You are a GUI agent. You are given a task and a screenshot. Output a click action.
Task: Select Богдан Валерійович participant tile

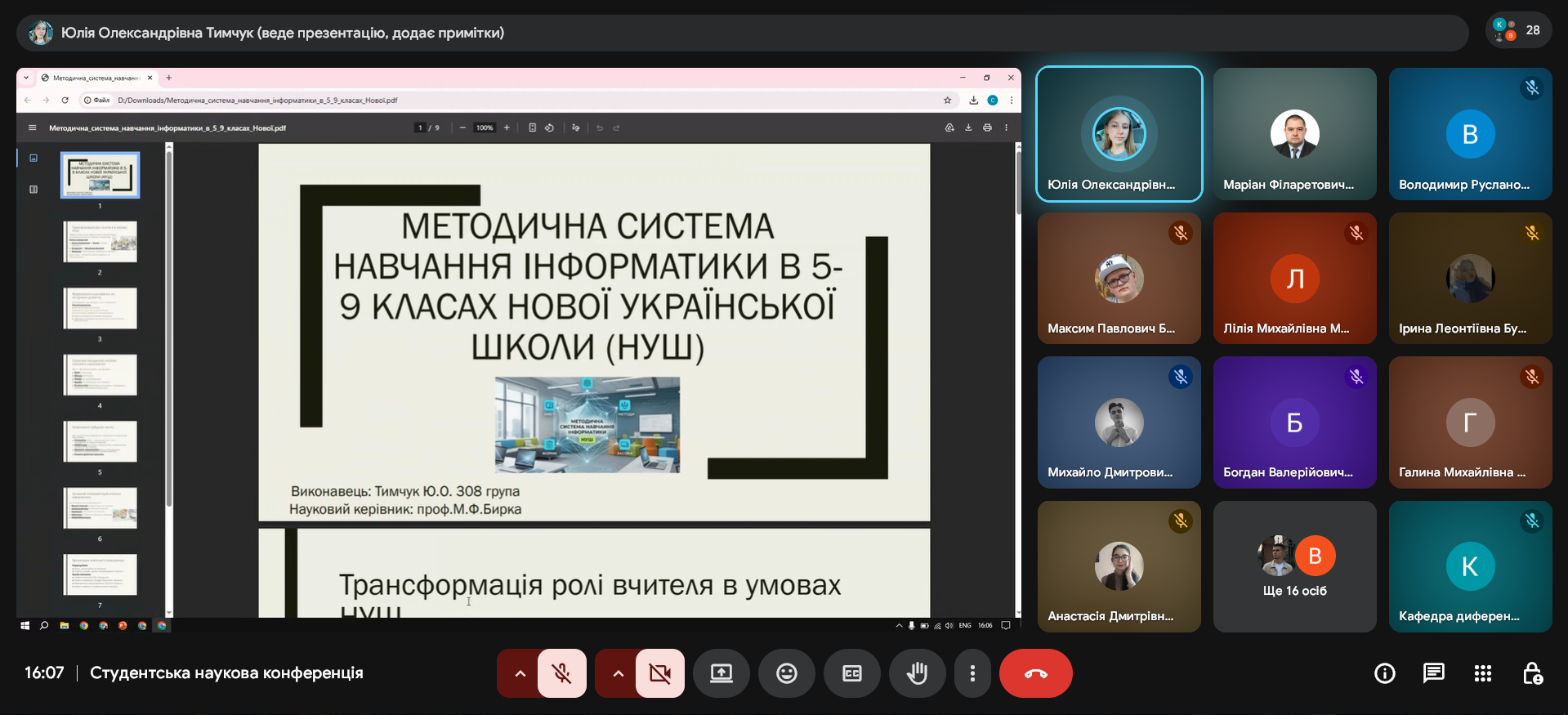tap(1295, 422)
